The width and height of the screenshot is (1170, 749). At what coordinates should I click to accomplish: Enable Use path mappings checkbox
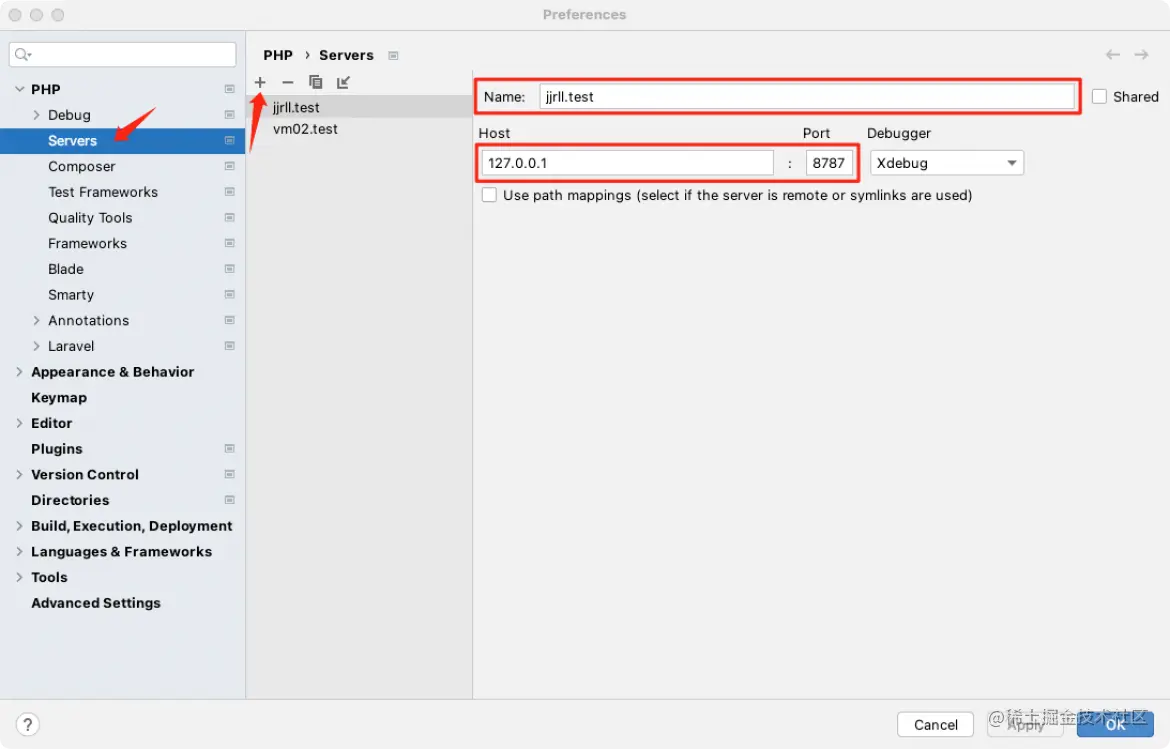click(x=489, y=195)
